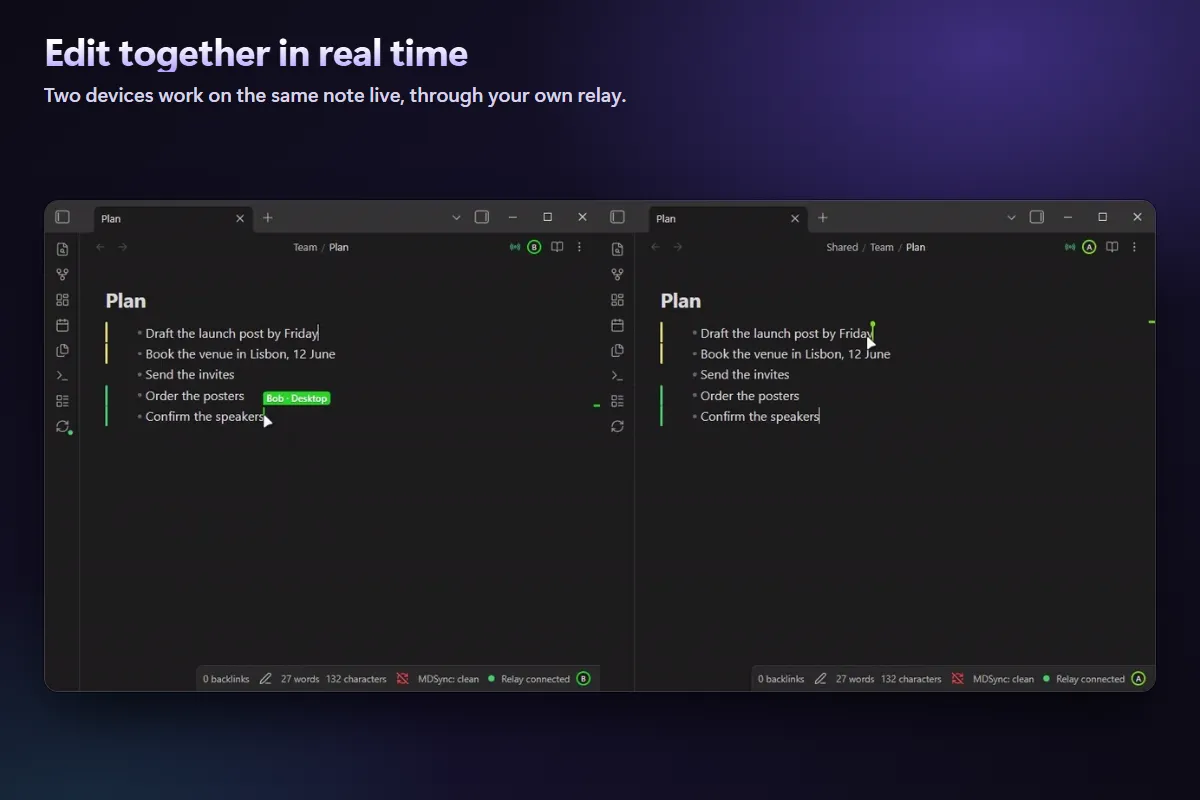Navigate back in the left window
Screen dimensions: 1200x800
pyautogui.click(x=100, y=247)
